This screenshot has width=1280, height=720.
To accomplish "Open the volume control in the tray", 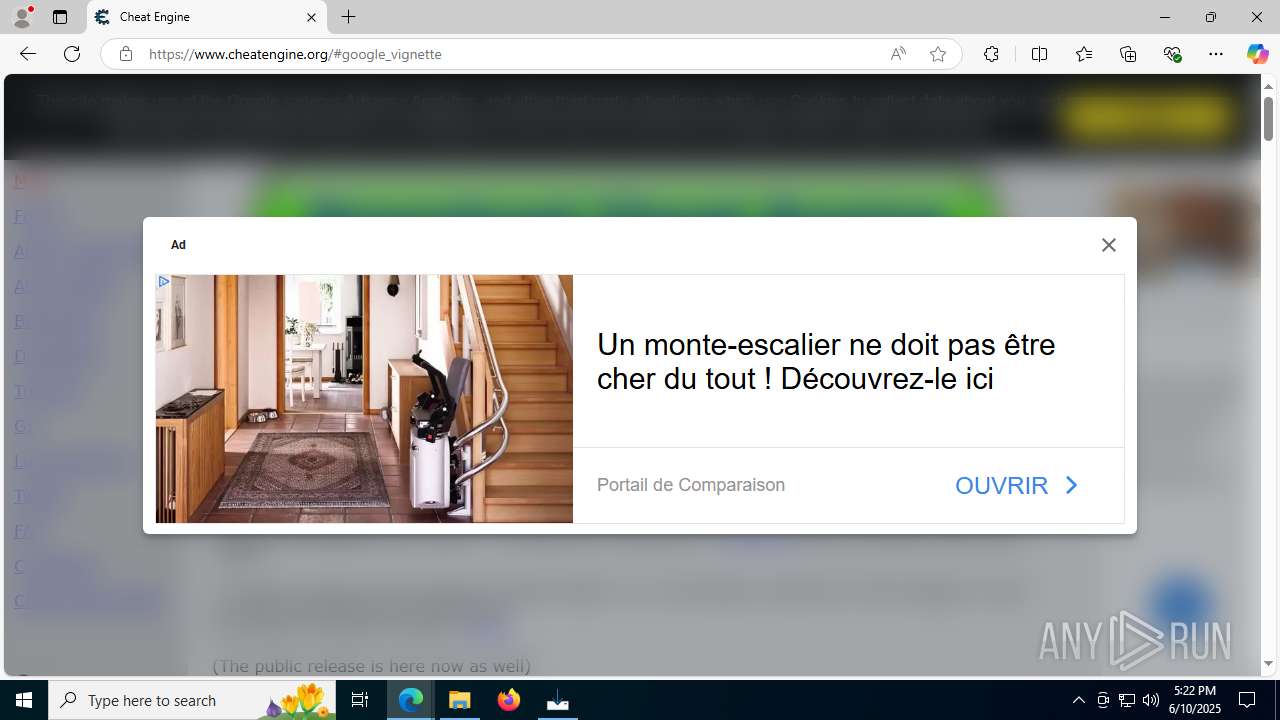I will tap(1150, 700).
